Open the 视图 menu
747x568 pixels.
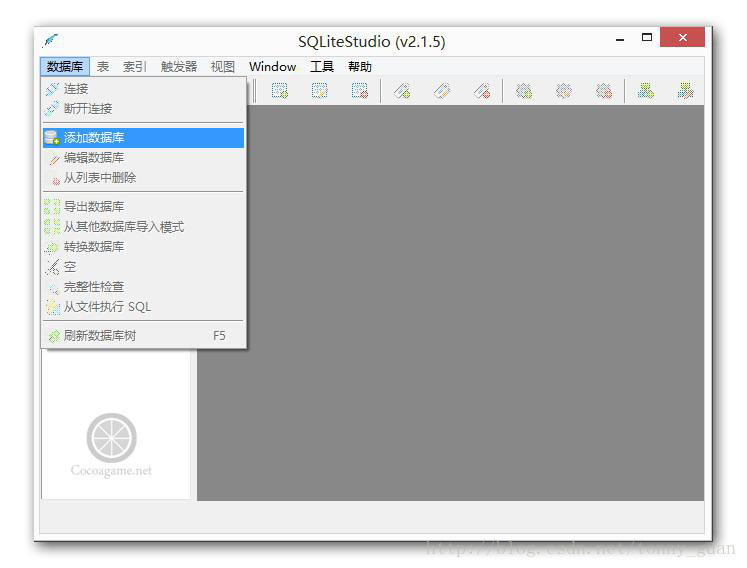click(x=222, y=67)
